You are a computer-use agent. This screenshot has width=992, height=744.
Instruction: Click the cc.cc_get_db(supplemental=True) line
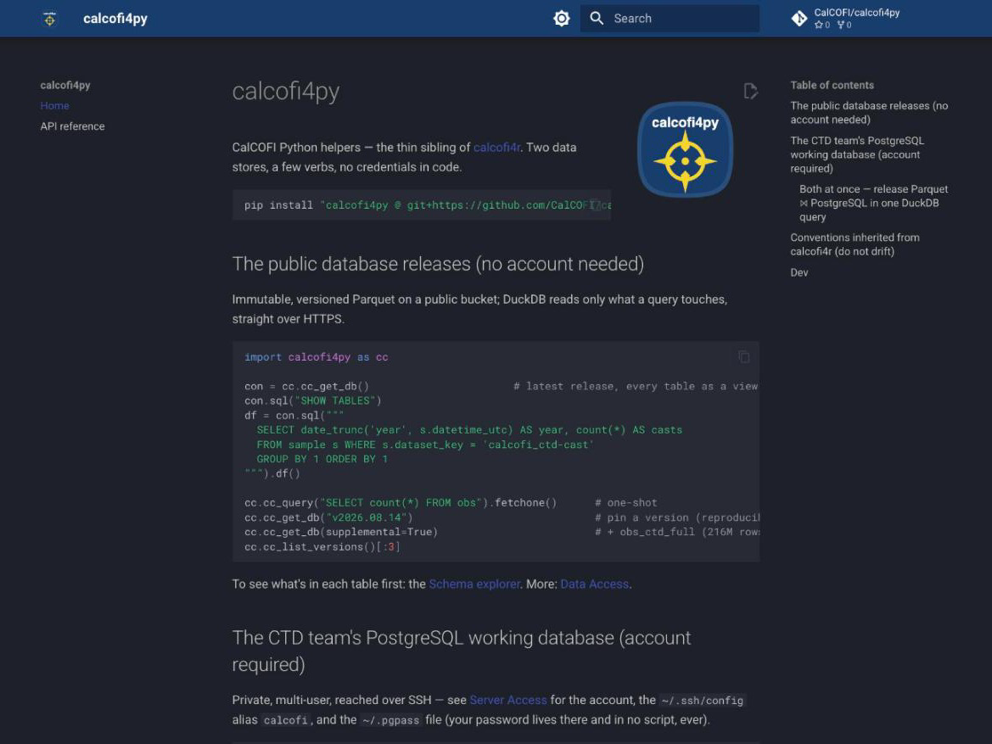point(341,531)
